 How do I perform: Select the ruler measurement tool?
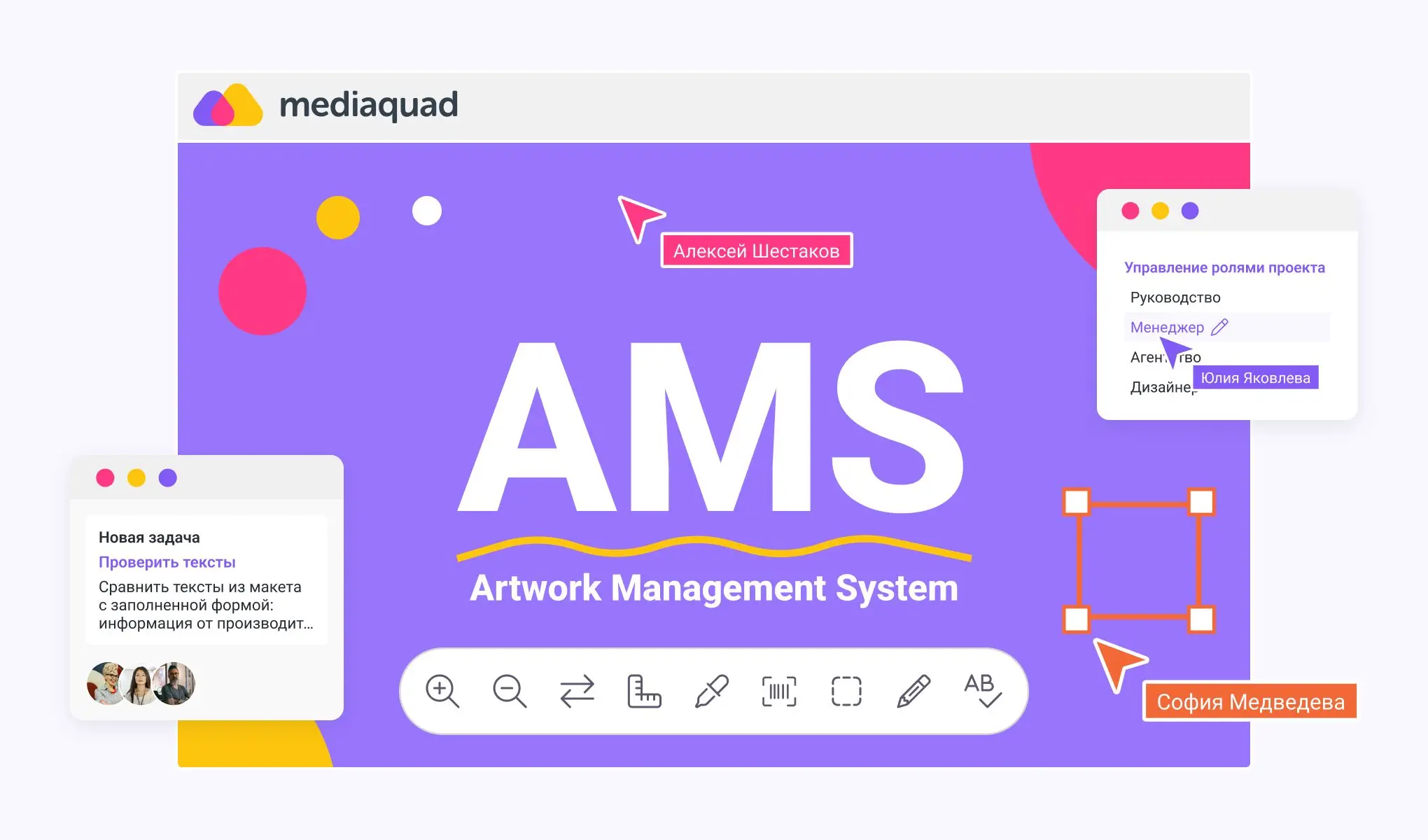tap(644, 692)
